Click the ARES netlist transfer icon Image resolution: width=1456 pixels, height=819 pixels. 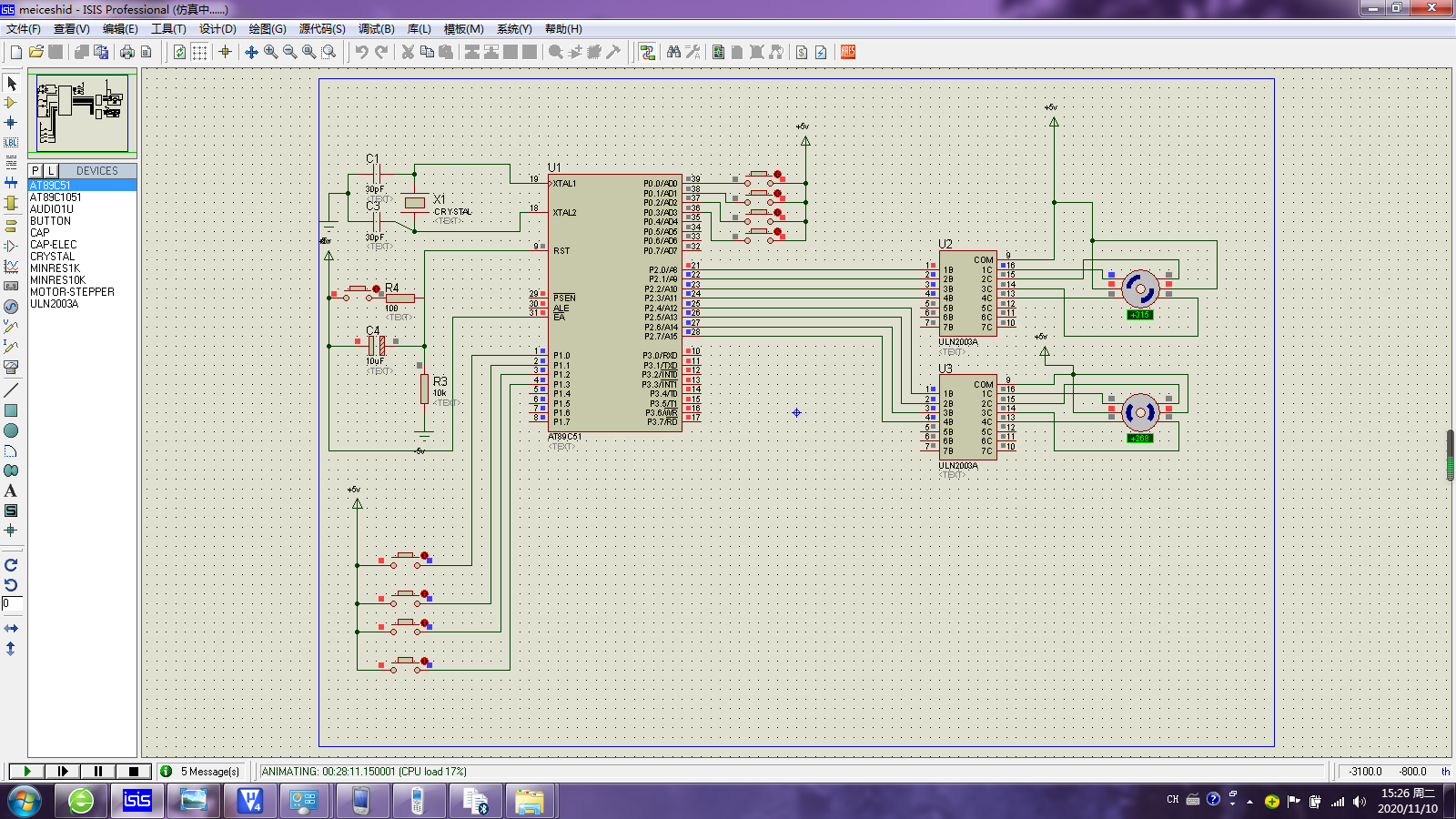coord(848,52)
